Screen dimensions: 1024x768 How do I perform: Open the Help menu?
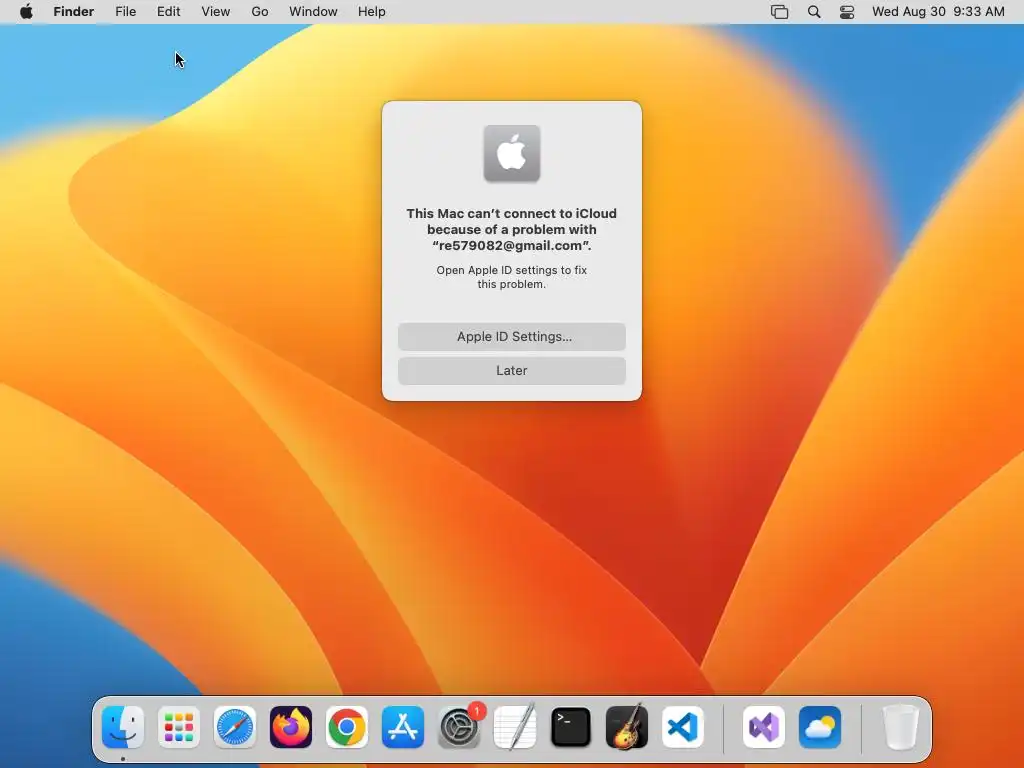pyautogui.click(x=372, y=12)
